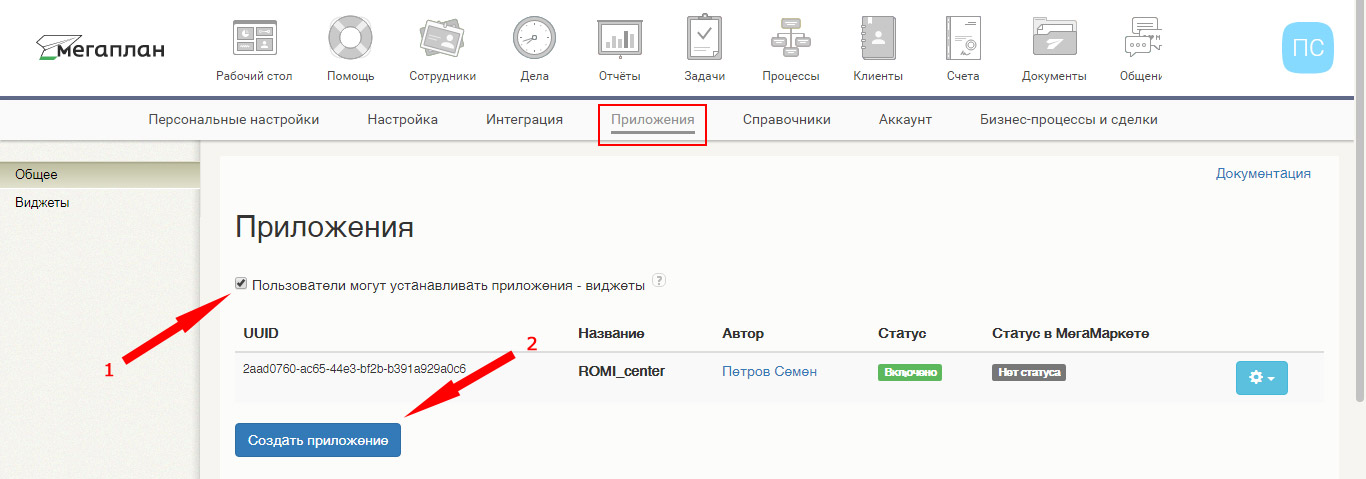The height and width of the screenshot is (479, 1366).
Task: Switch to Интеграция tab
Action: (x=524, y=119)
